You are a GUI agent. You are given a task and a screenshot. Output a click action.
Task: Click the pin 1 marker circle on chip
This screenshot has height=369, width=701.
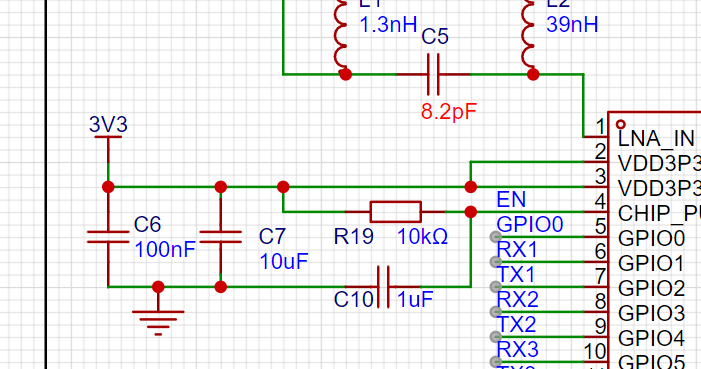tap(621, 124)
